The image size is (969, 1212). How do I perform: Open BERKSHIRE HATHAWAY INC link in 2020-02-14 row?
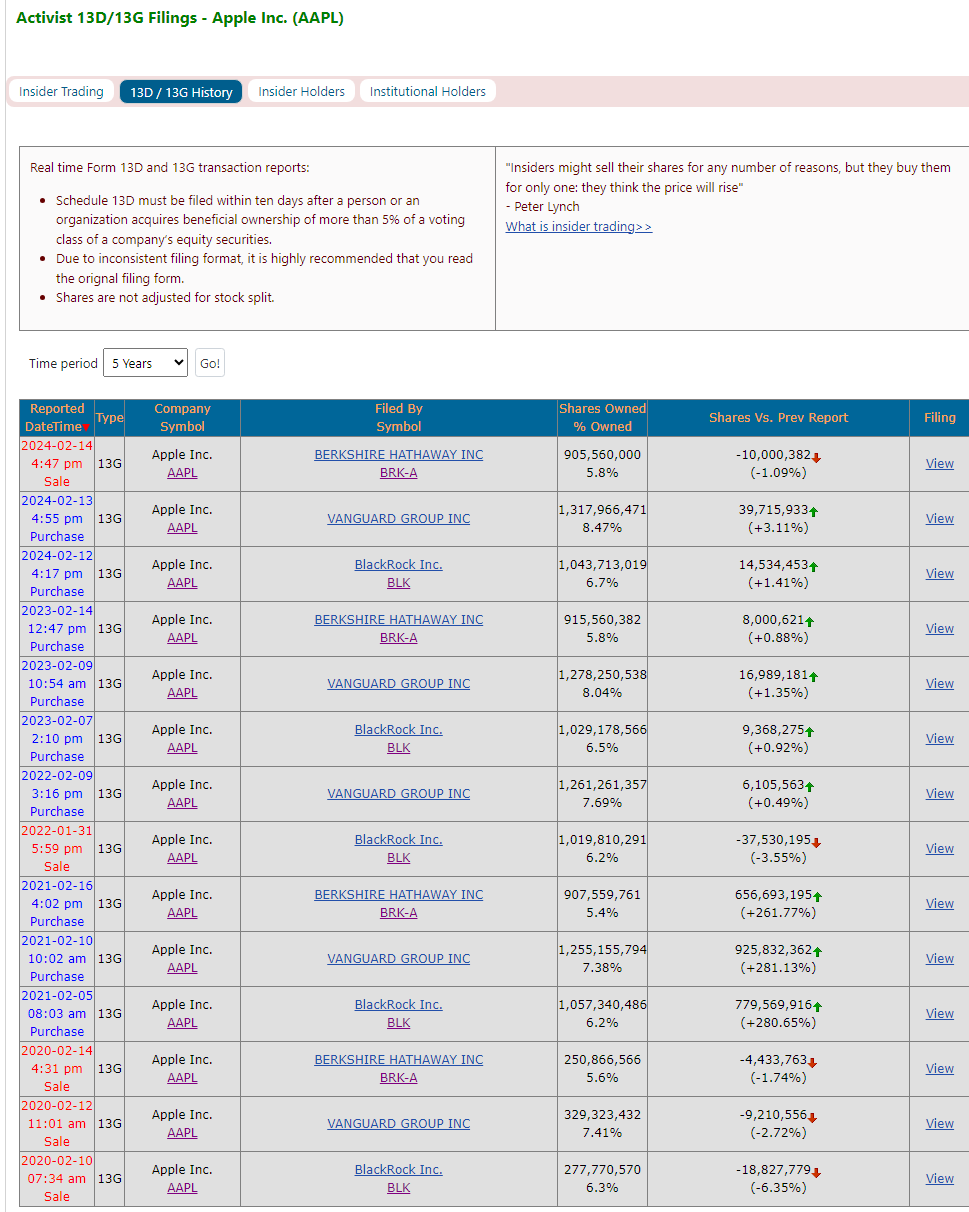tap(399, 1060)
